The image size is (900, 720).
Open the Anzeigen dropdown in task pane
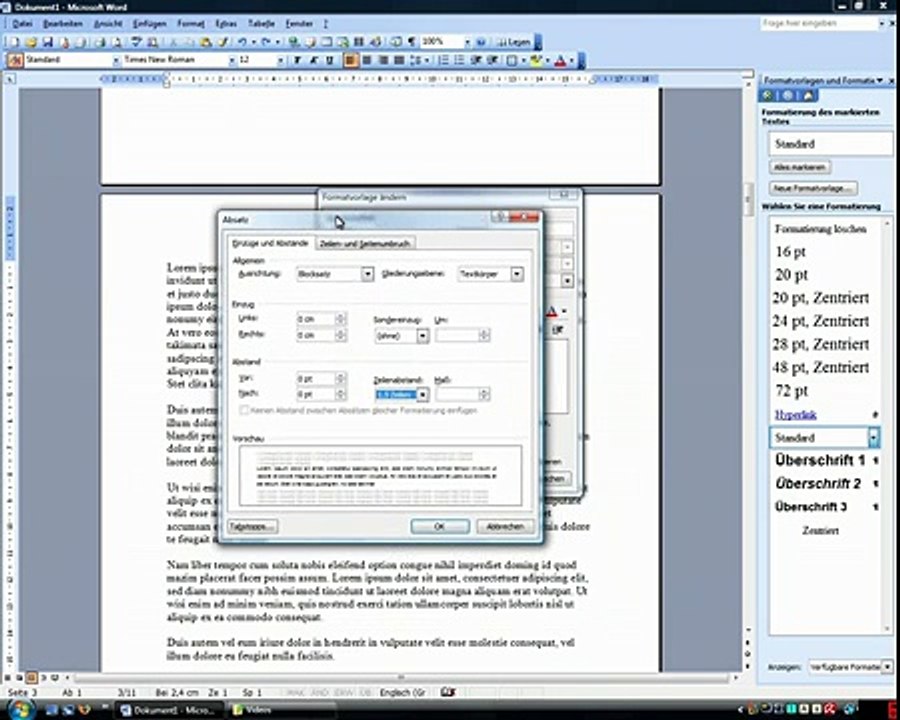[x=887, y=667]
